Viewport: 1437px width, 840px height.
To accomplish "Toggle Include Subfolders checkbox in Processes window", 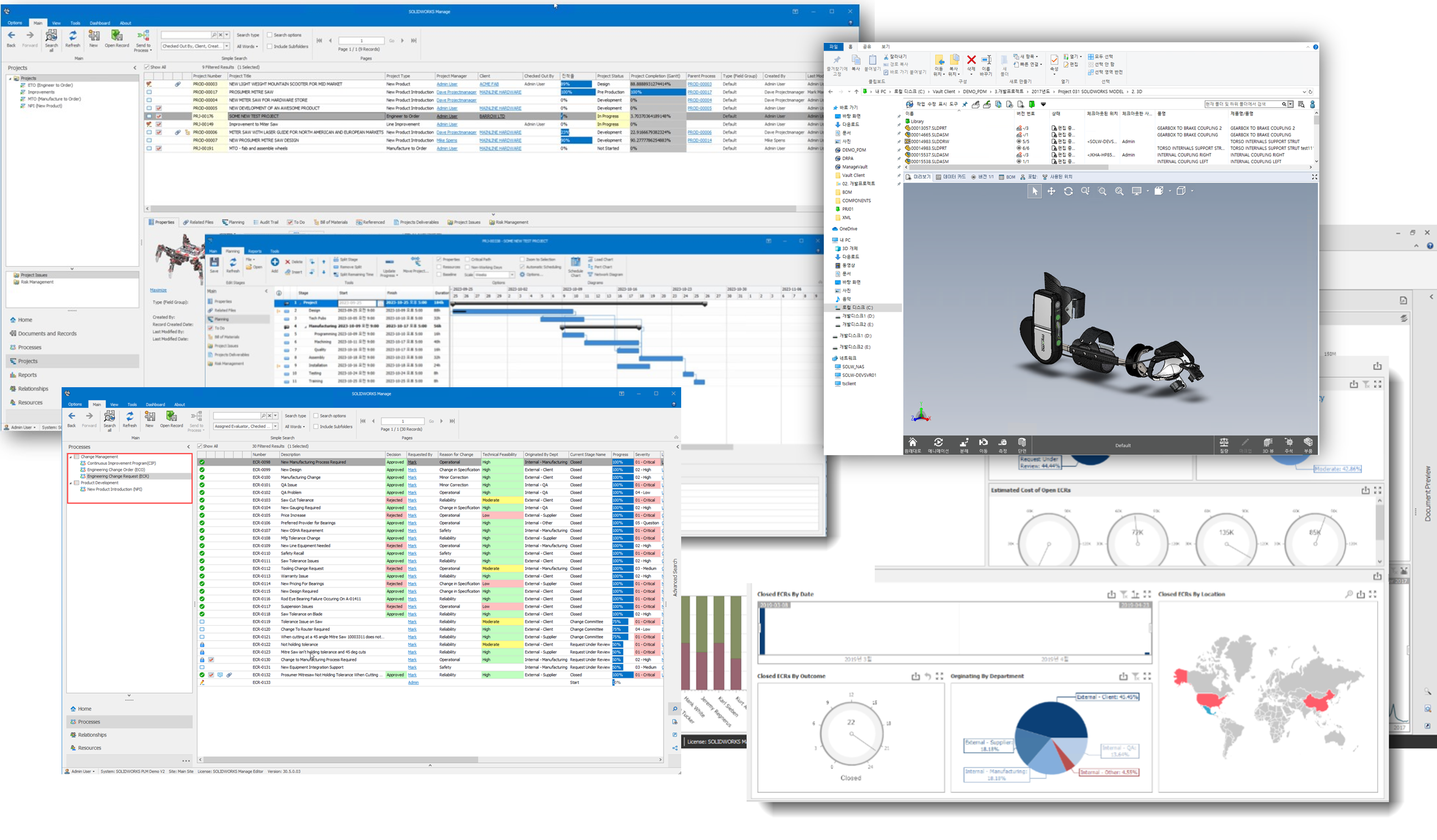I will (x=316, y=427).
